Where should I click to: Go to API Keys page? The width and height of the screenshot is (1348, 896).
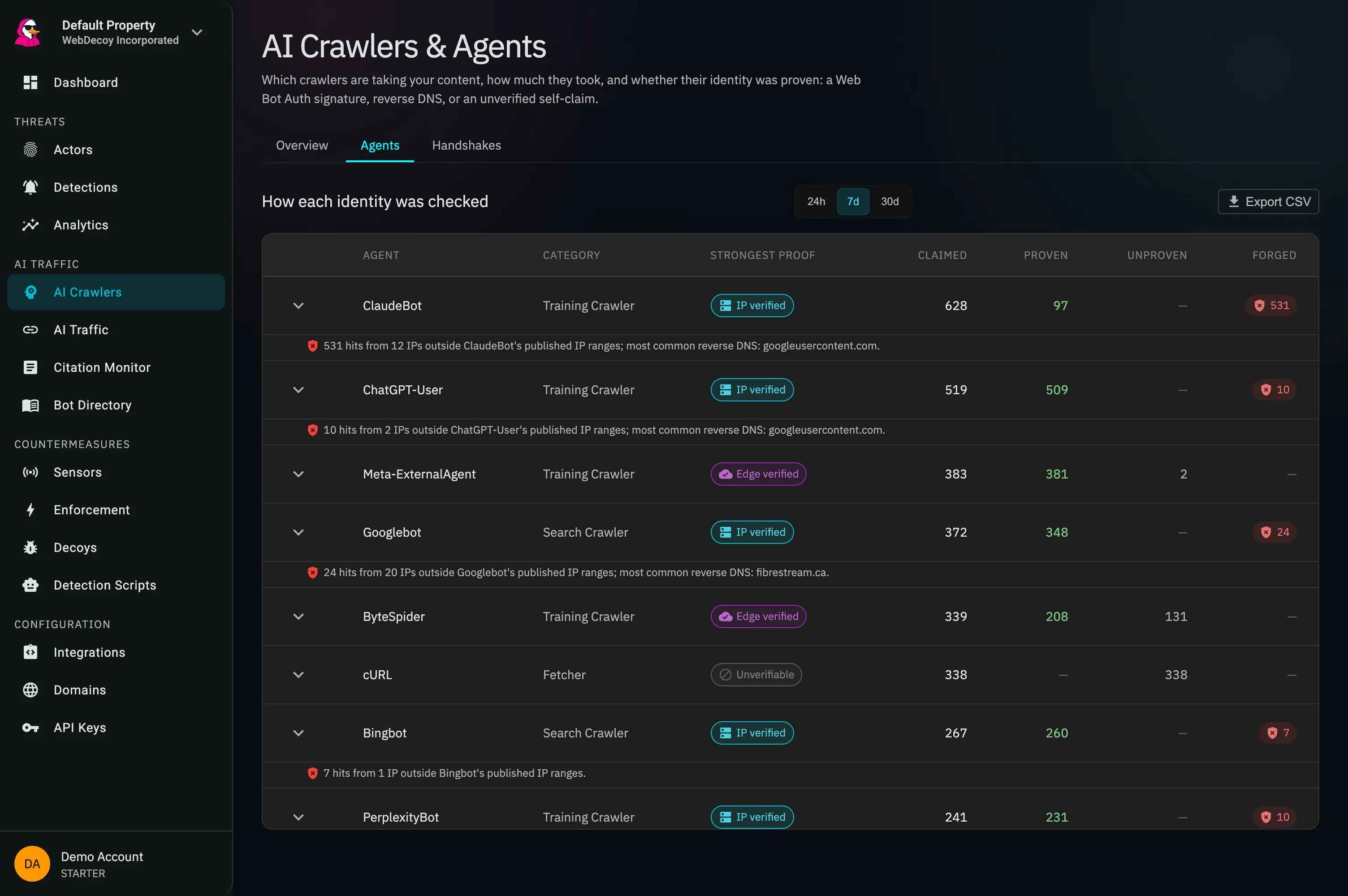click(116, 728)
